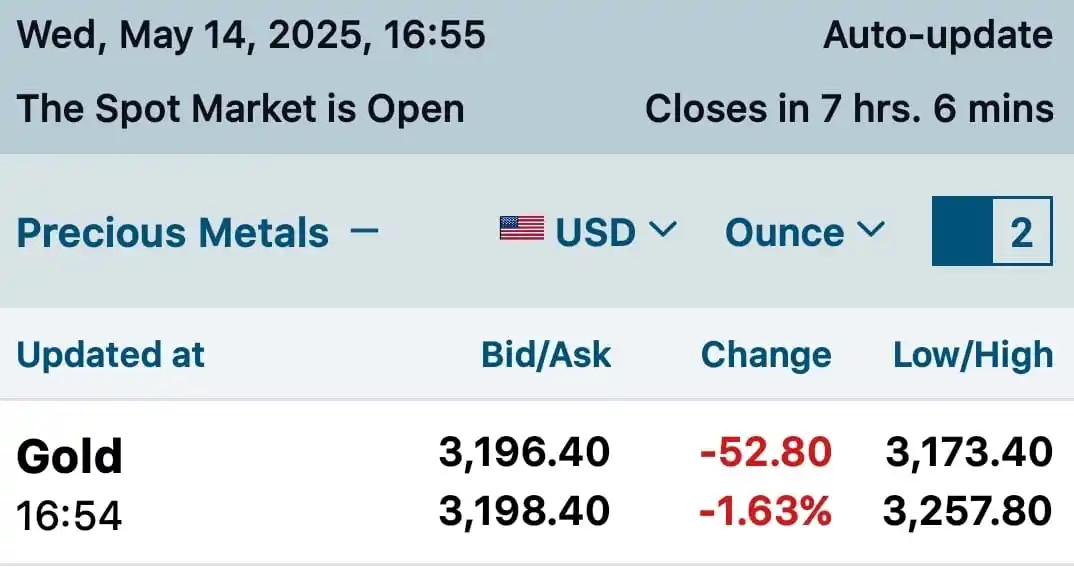This screenshot has height=567, width=1074.
Task: Sort by the Change column header
Action: click(766, 355)
